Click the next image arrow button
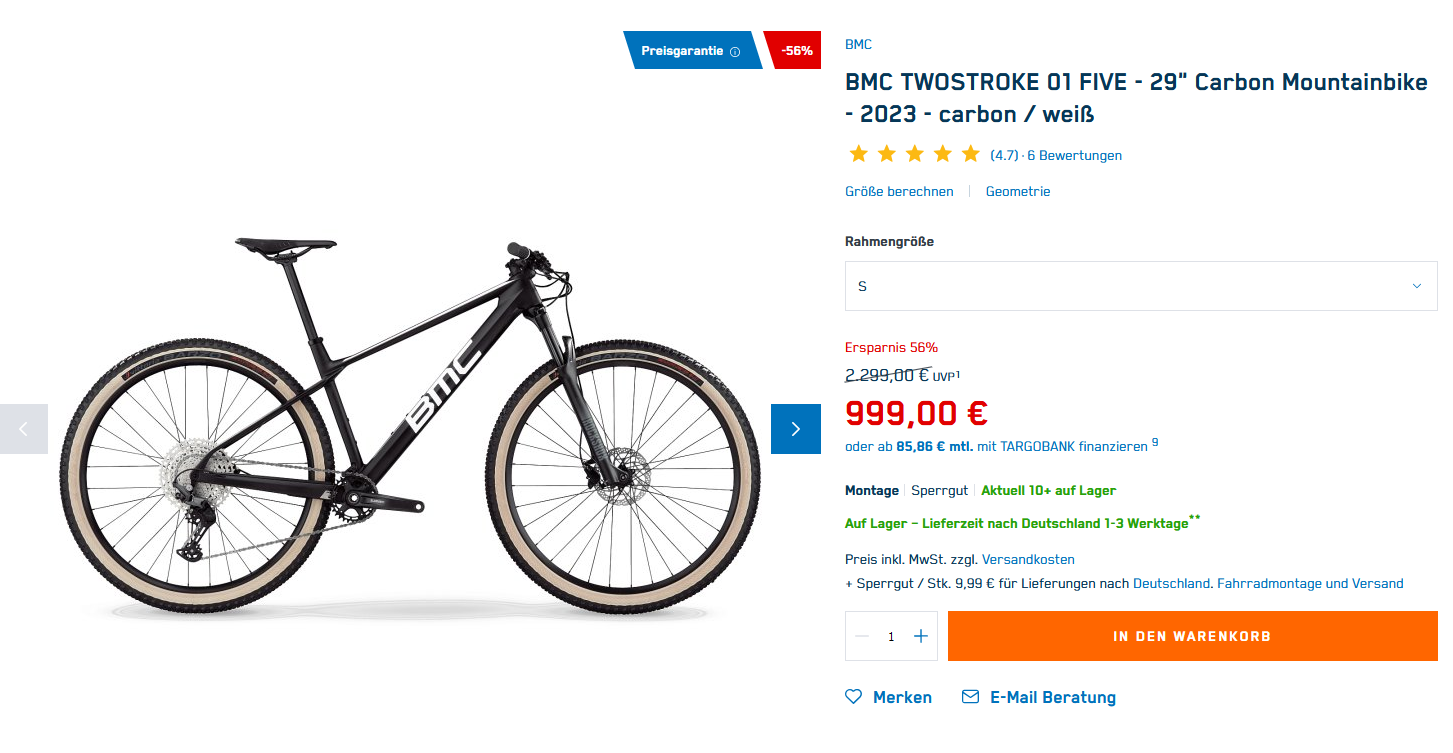Image resolution: width=1453 pixels, height=753 pixels. pyautogui.click(x=795, y=429)
